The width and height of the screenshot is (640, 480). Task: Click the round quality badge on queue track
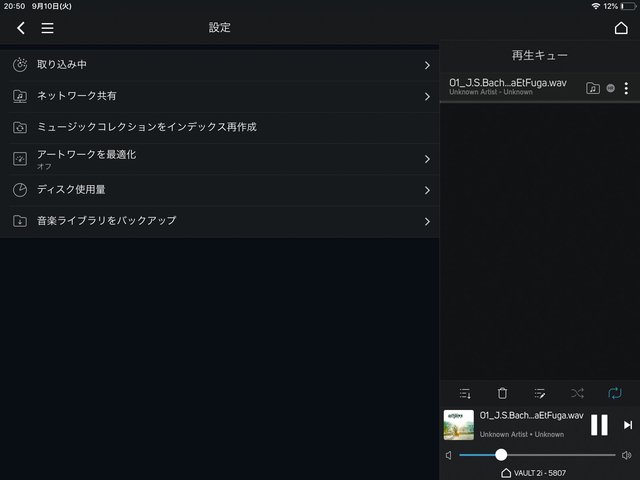[611, 88]
